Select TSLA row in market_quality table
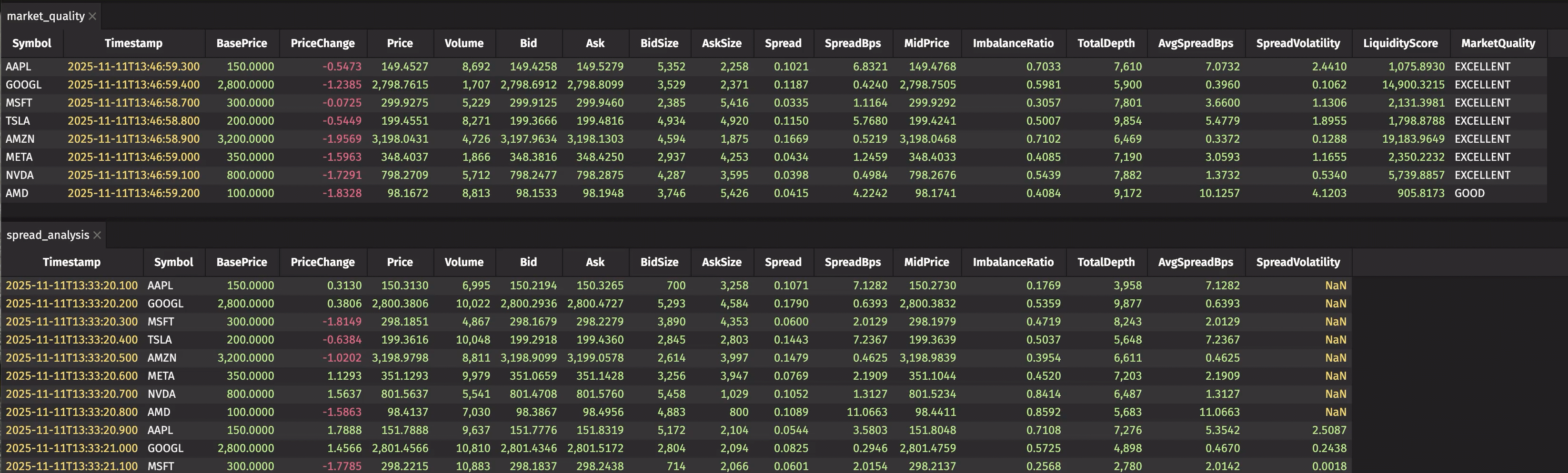Image resolution: width=1568 pixels, height=473 pixels. (18, 121)
